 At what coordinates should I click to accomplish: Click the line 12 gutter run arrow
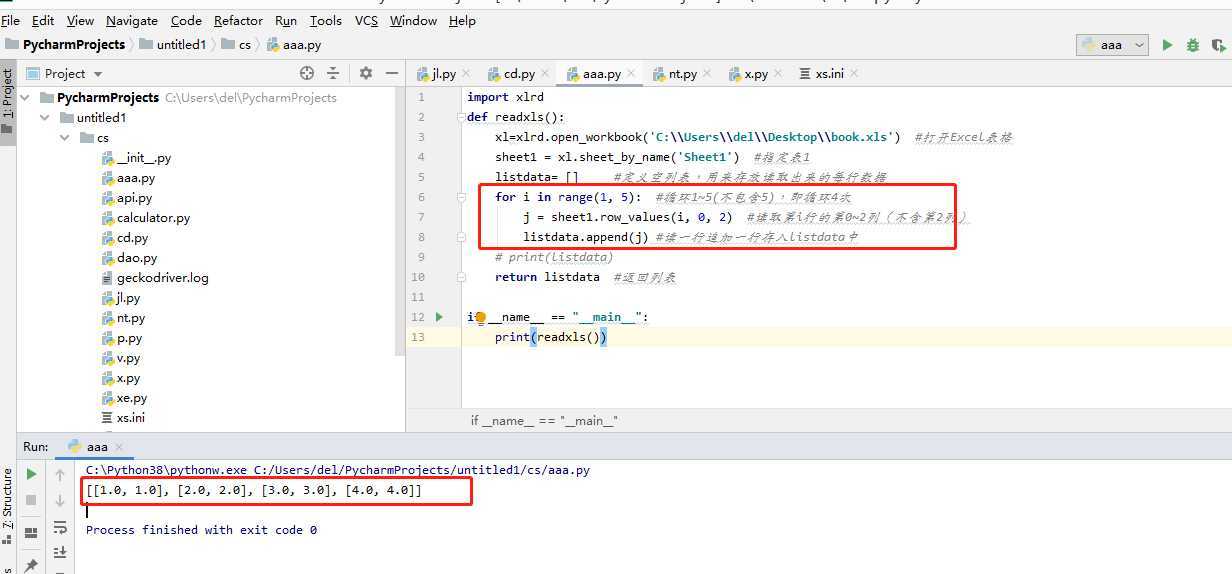click(x=439, y=317)
